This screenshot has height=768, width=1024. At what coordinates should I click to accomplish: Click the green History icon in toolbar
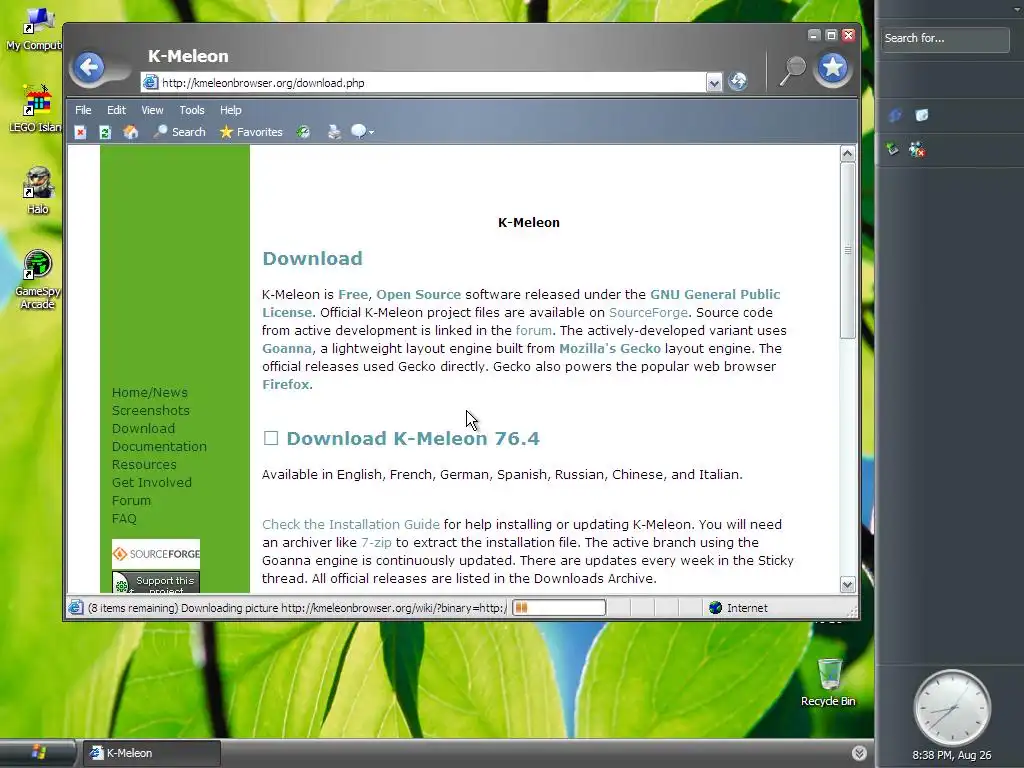click(303, 132)
